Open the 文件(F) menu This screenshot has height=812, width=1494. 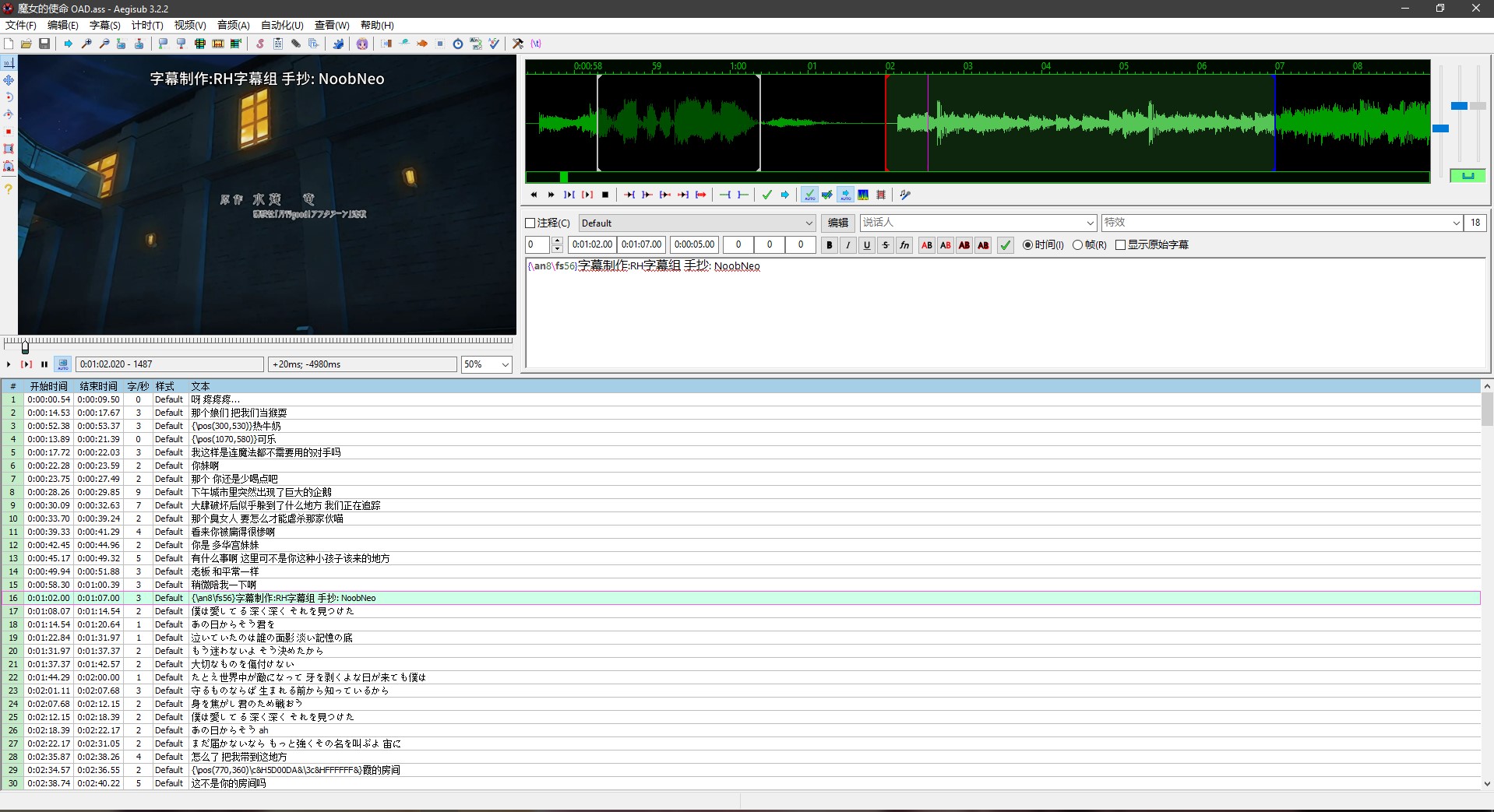coord(21,25)
